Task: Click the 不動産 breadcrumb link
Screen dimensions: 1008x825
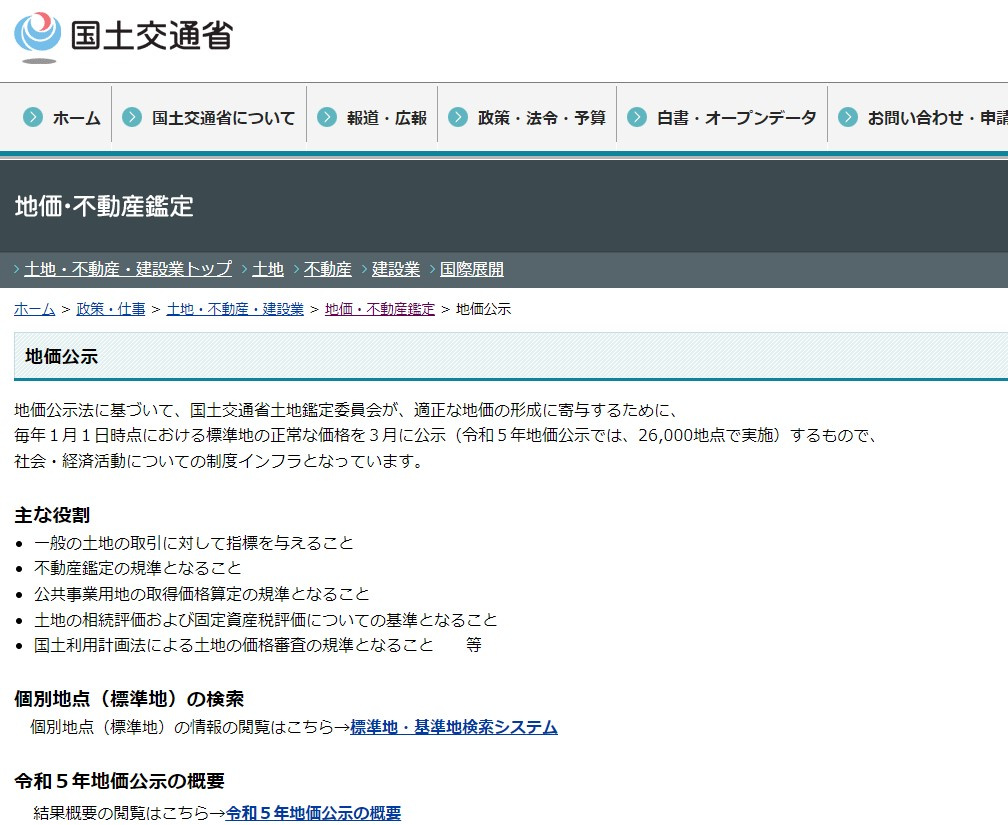Action: click(x=329, y=269)
